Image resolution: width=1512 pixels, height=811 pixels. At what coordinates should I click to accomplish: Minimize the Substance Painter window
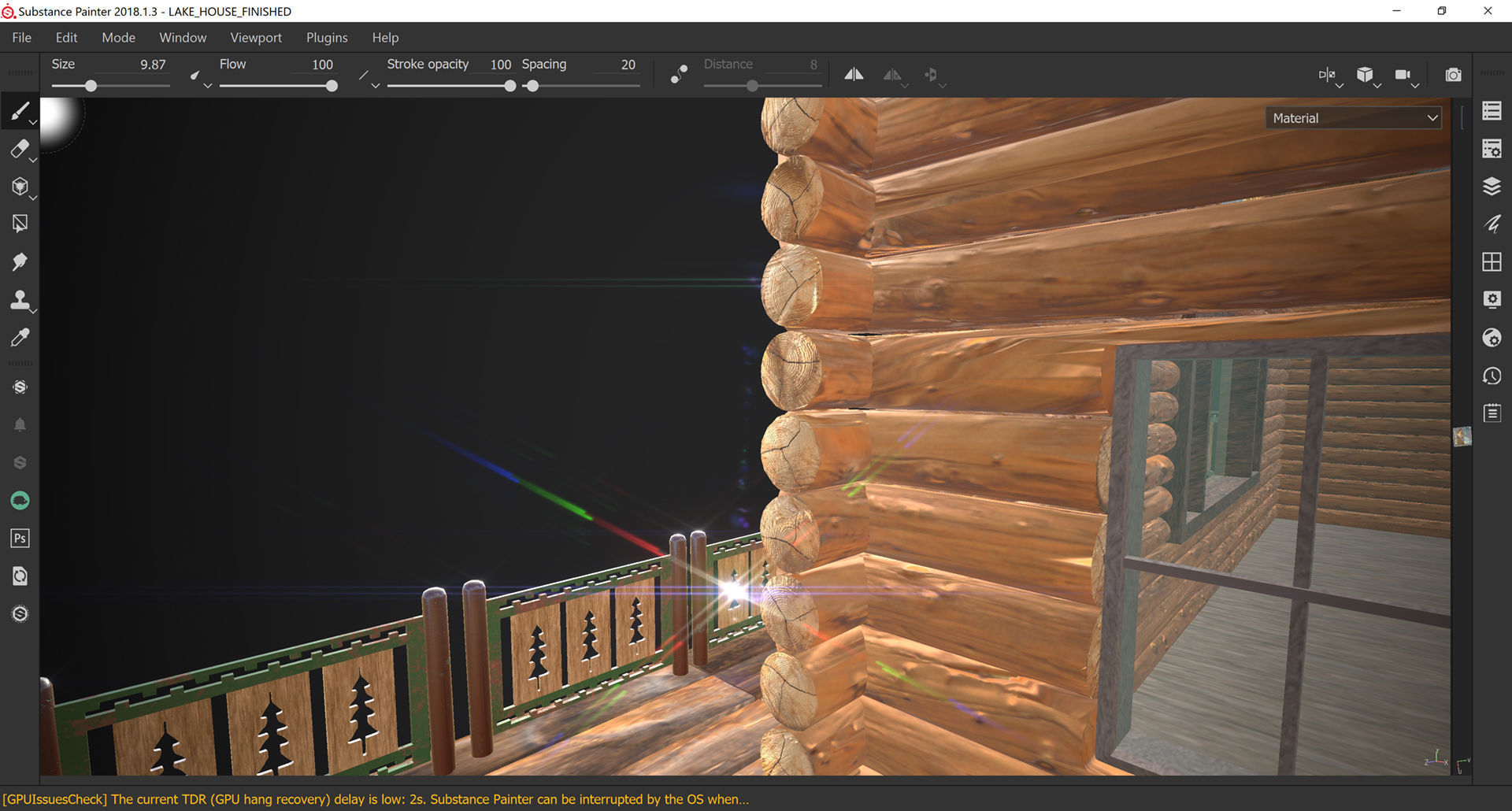coord(1396,11)
